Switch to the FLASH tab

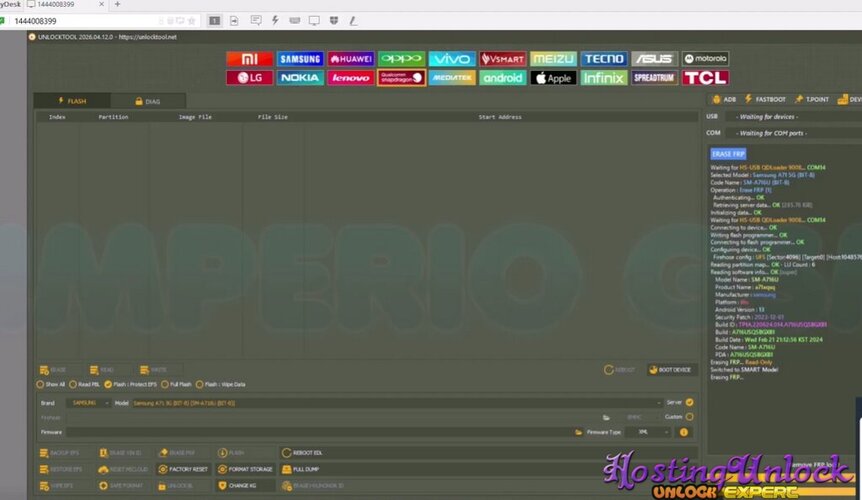coord(72,101)
